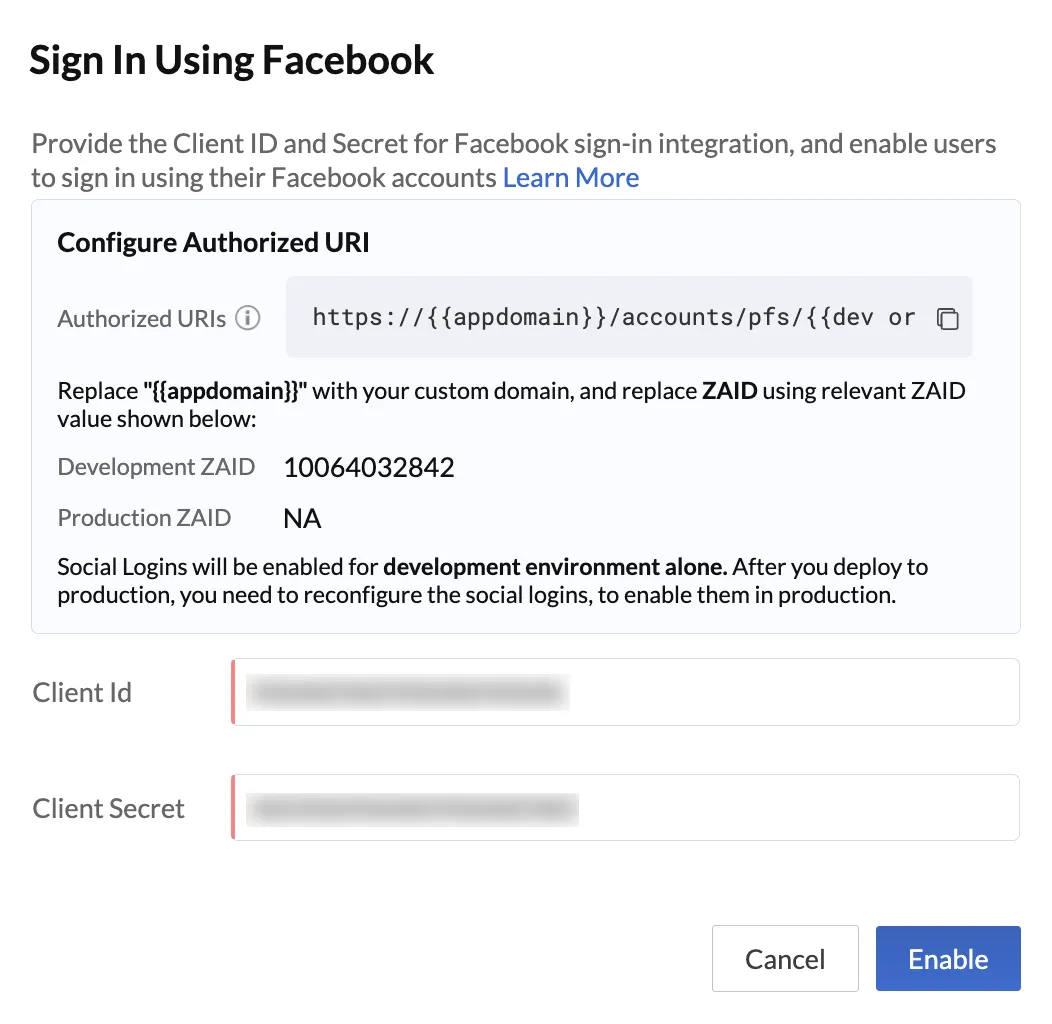Select the Development ZAID number 10064032842
This screenshot has width=1052, height=1024.
pyautogui.click(x=369, y=467)
